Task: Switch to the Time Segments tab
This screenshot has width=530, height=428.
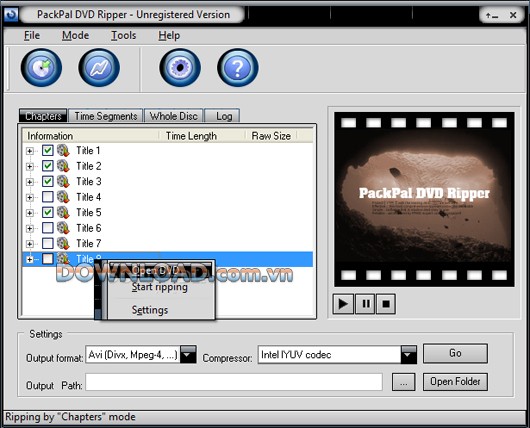Action: 106,116
